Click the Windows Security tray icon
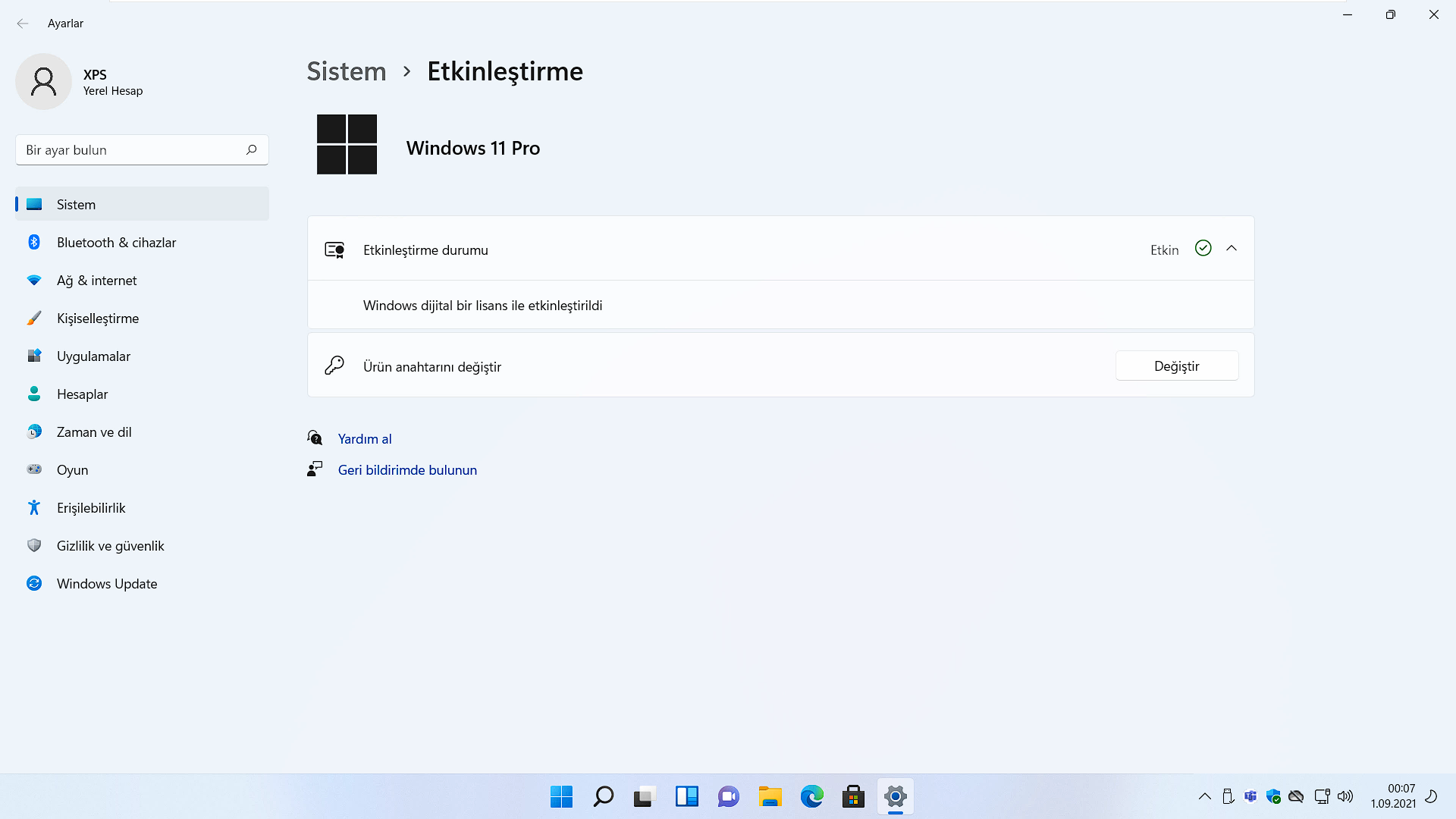Screen dimensions: 1456x819 1273,796
